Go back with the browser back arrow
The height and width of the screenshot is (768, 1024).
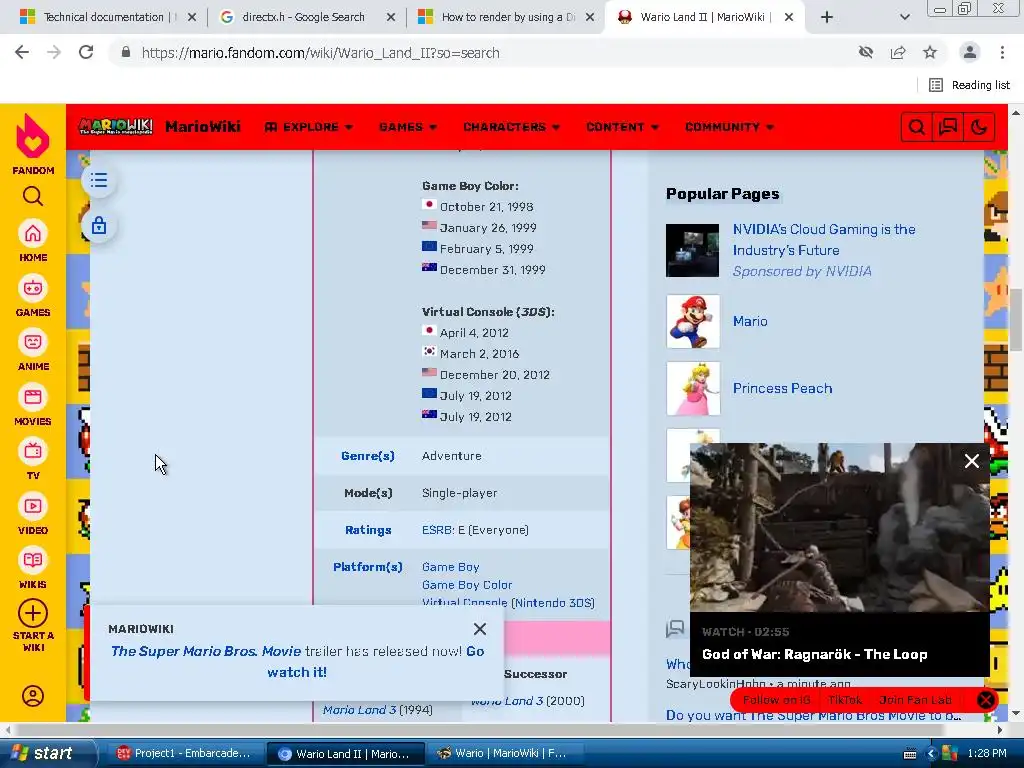point(22,52)
